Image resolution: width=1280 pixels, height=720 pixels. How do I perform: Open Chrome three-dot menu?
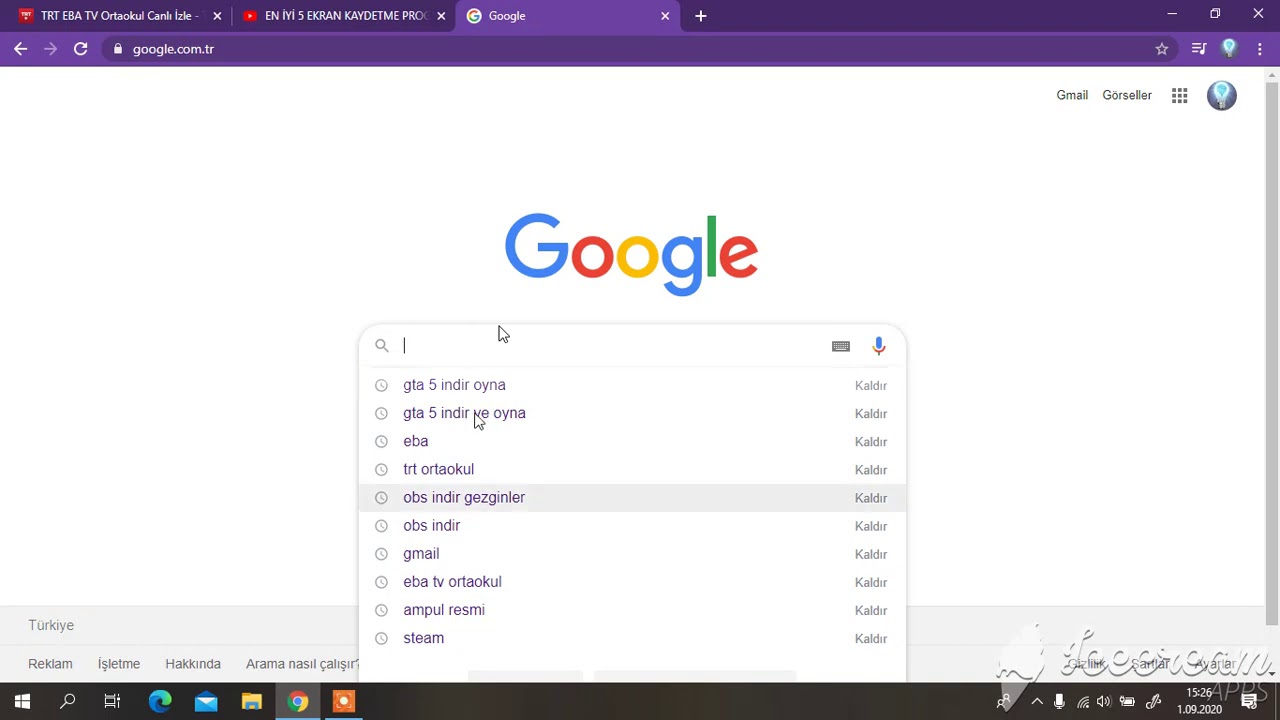tap(1260, 49)
